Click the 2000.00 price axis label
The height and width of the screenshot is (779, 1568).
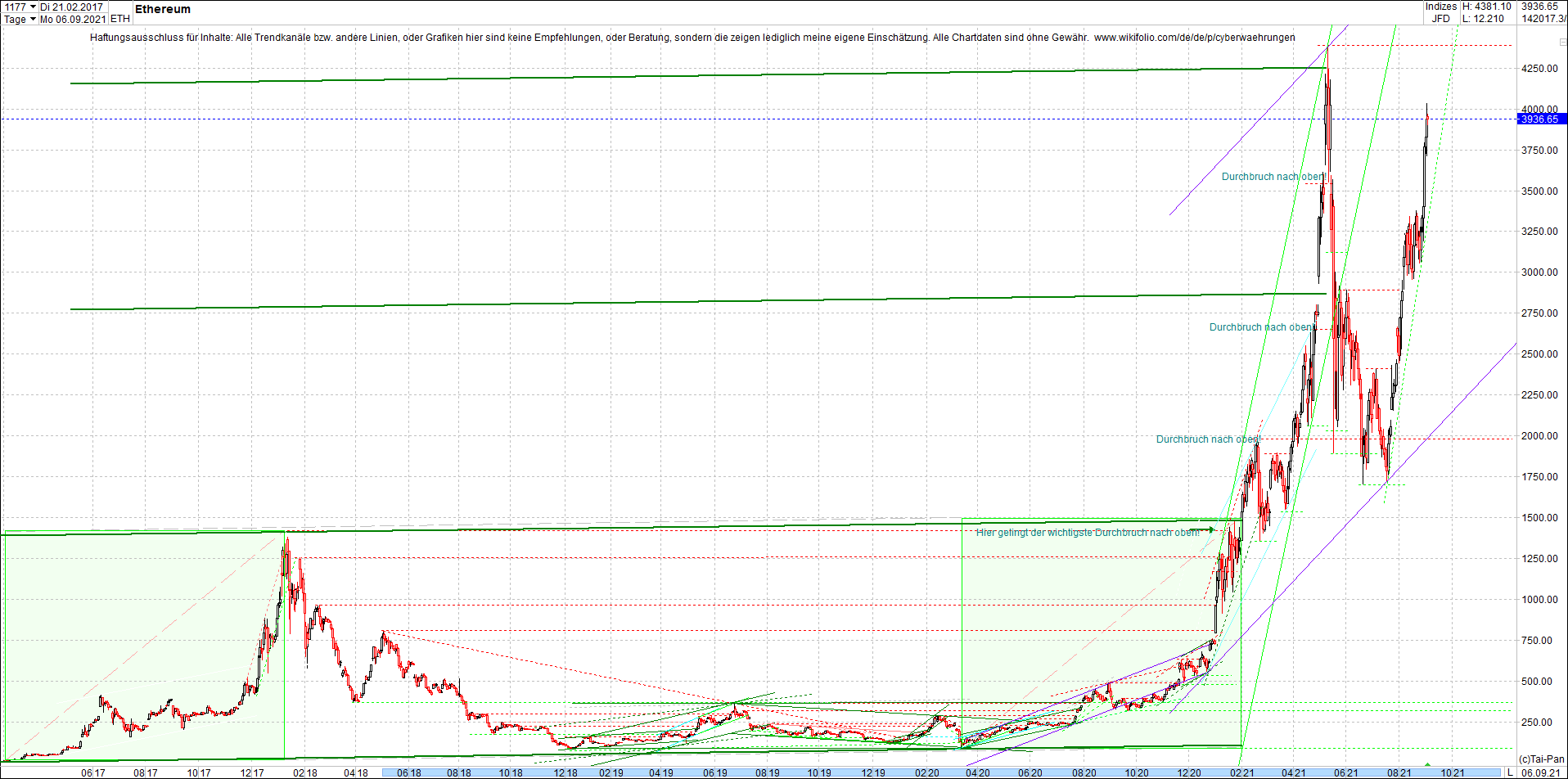click(1539, 436)
